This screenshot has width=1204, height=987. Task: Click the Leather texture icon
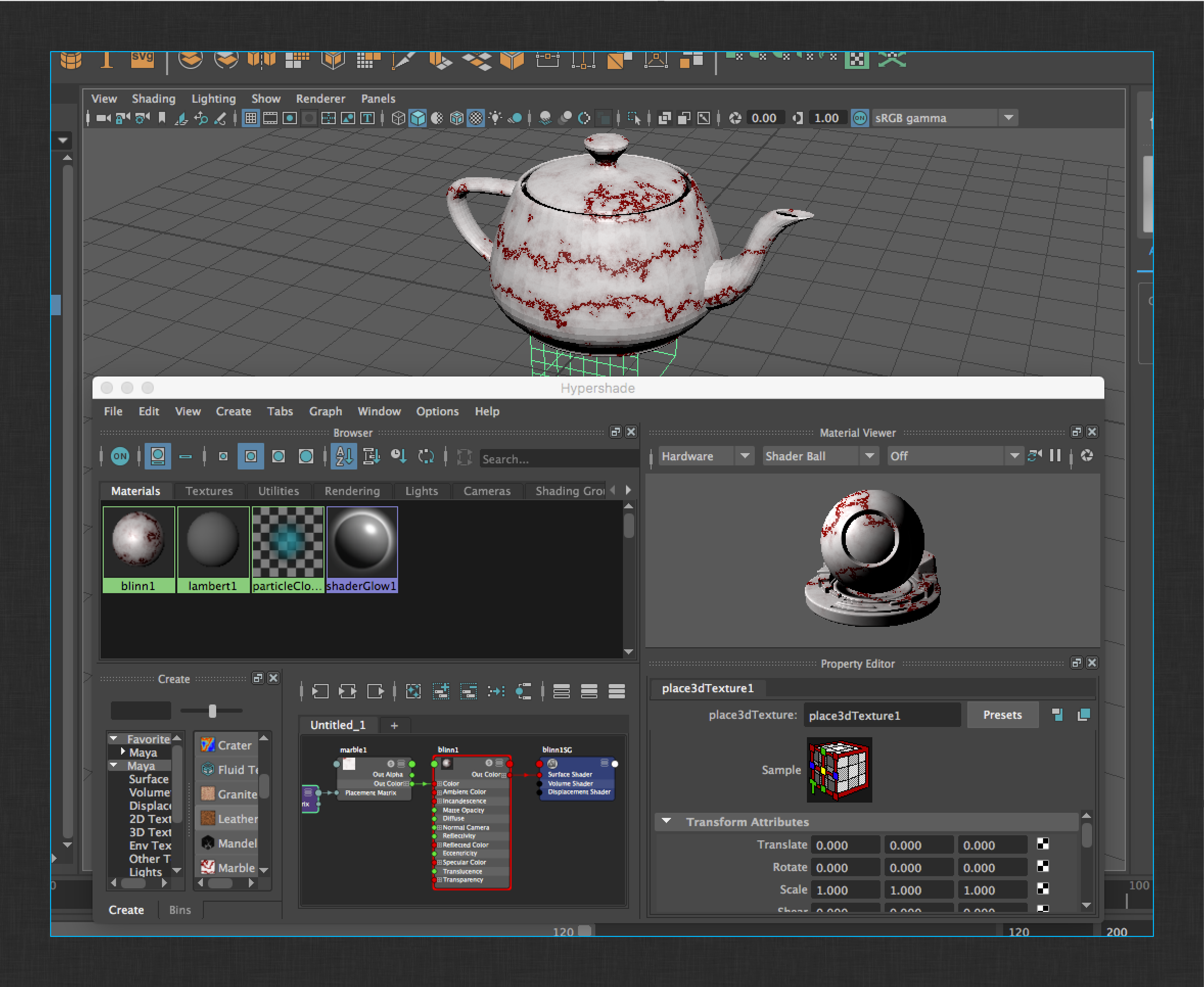pyautogui.click(x=207, y=819)
